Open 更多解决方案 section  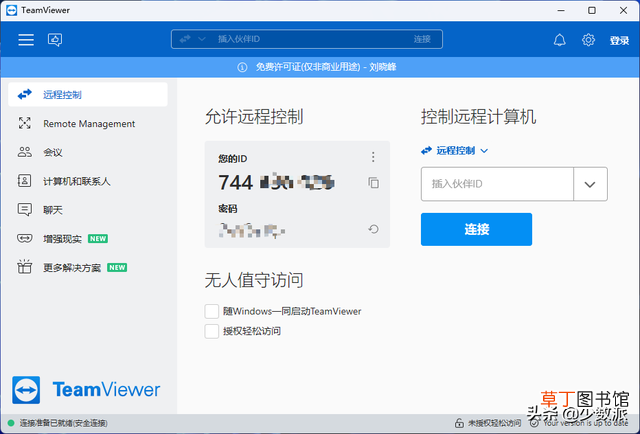[88, 267]
